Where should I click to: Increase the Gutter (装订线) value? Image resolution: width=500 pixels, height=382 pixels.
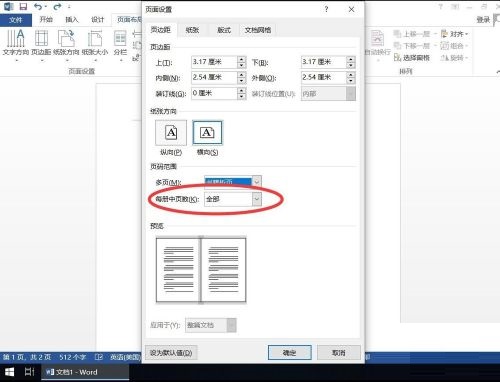pos(241,90)
